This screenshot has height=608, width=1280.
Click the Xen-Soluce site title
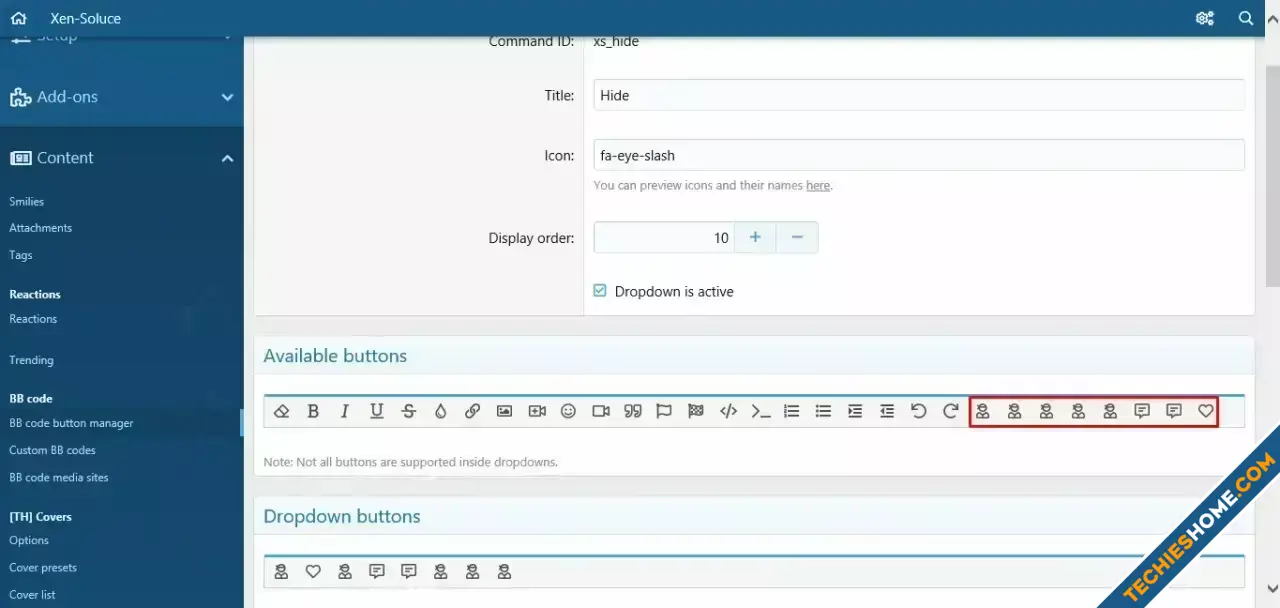[x=86, y=18]
